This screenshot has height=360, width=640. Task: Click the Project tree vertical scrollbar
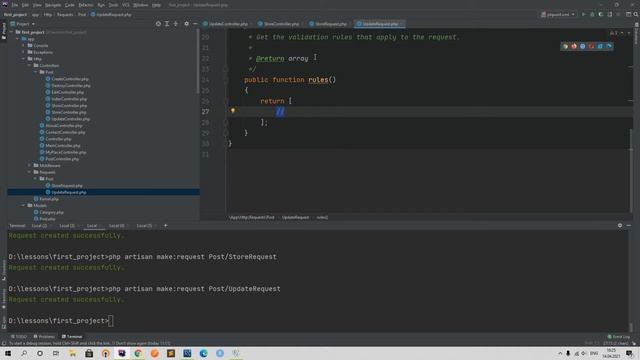click(x=198, y=61)
